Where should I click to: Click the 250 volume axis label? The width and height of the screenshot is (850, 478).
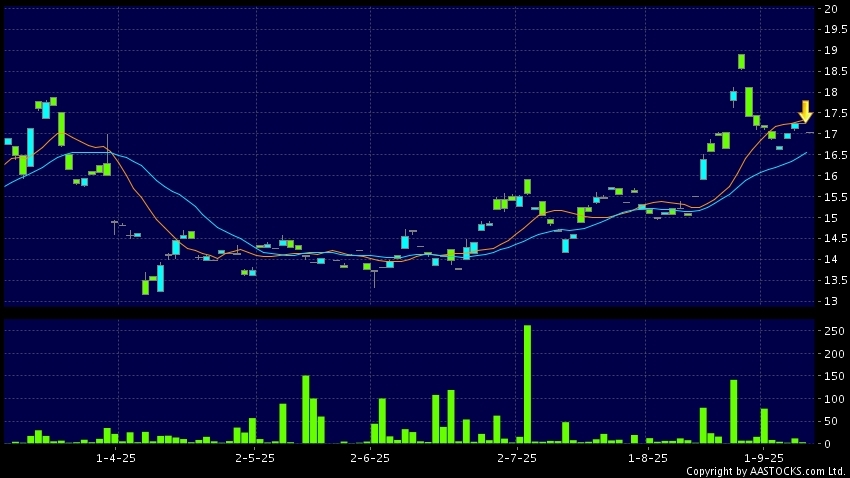[x=834, y=331]
